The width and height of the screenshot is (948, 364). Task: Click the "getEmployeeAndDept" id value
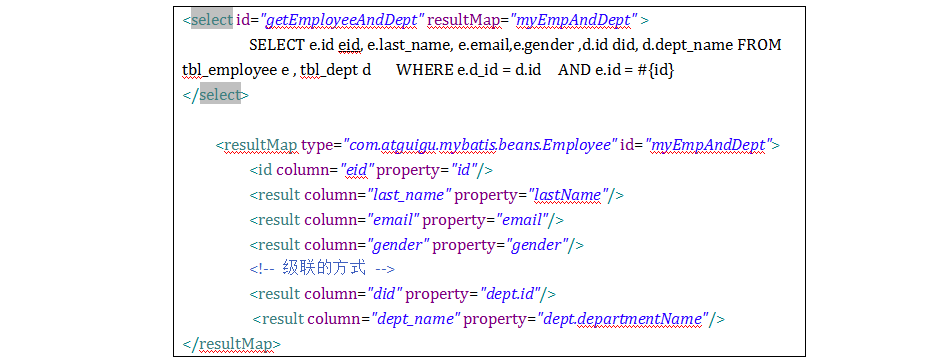coord(342,20)
